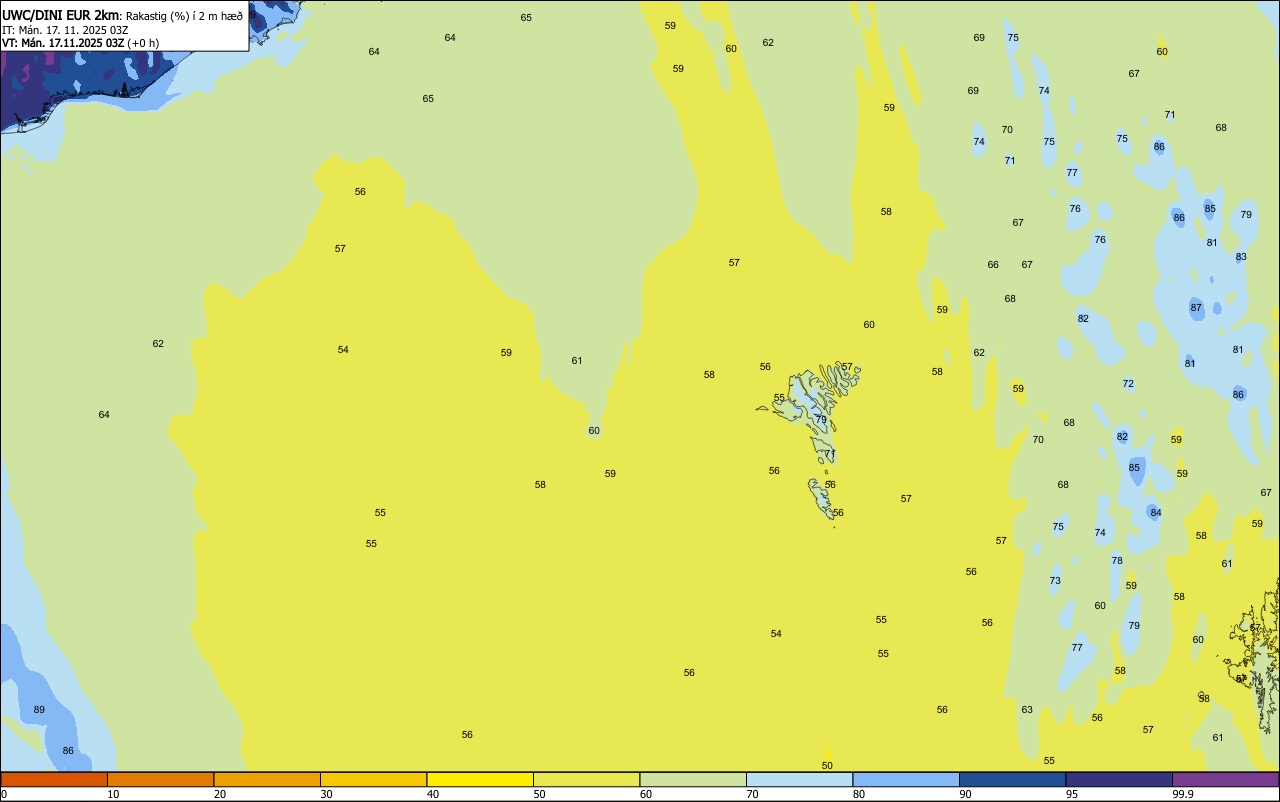Select the orange 10–20 legend segment

[160, 779]
